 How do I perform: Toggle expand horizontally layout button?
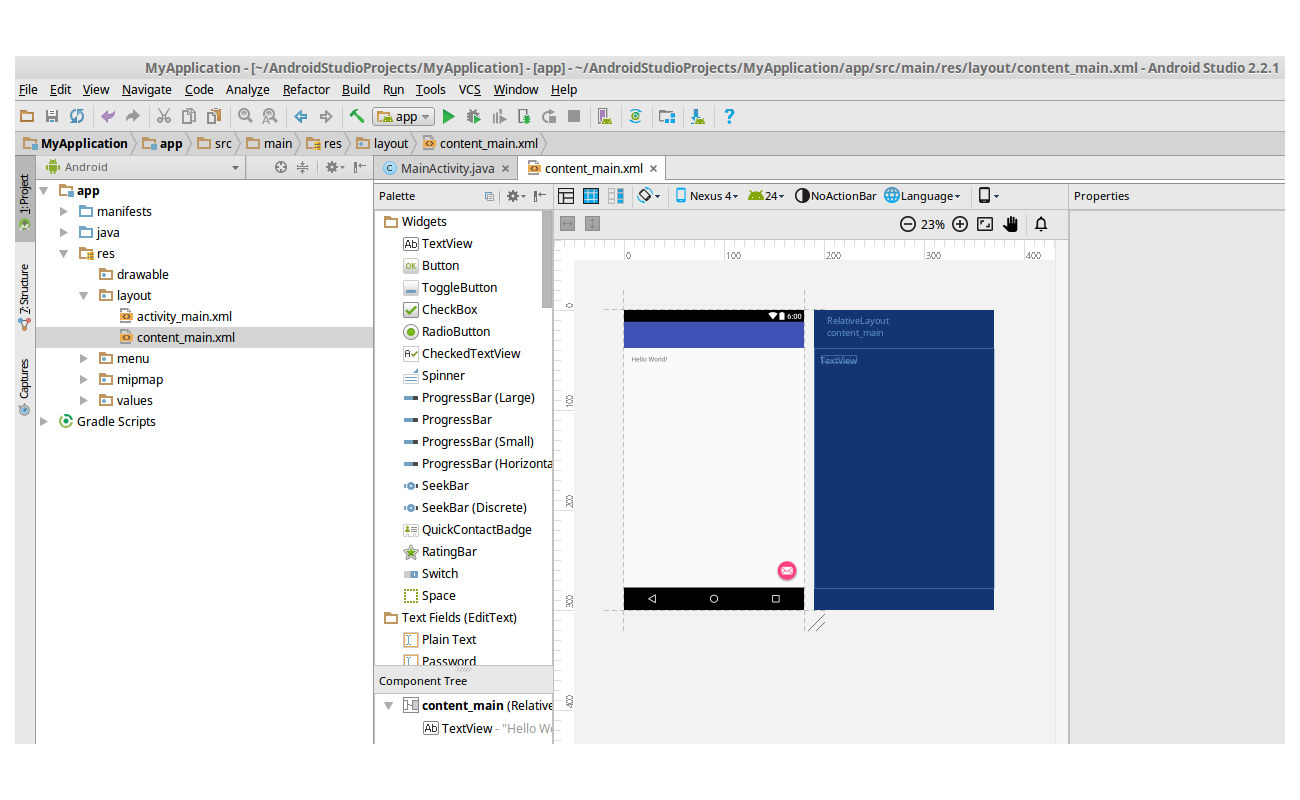pyautogui.click(x=568, y=224)
